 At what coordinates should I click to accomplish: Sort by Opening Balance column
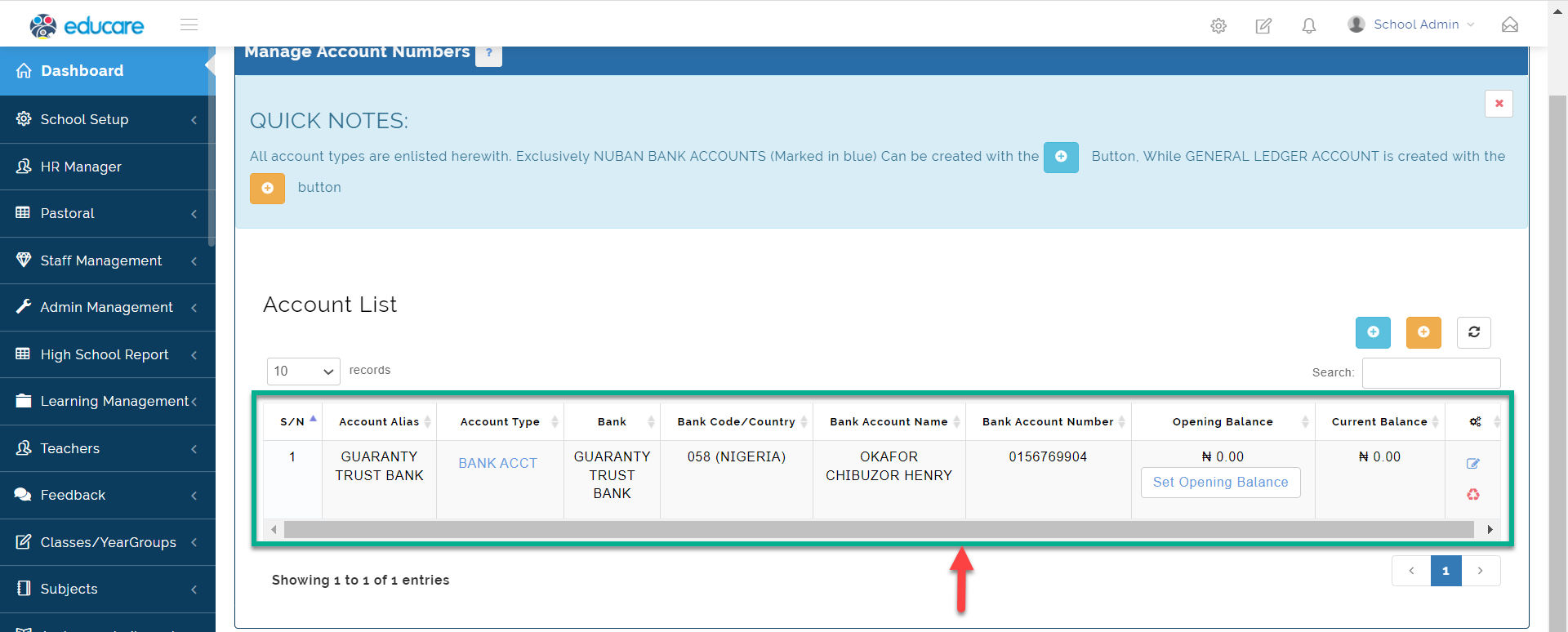click(x=1223, y=422)
